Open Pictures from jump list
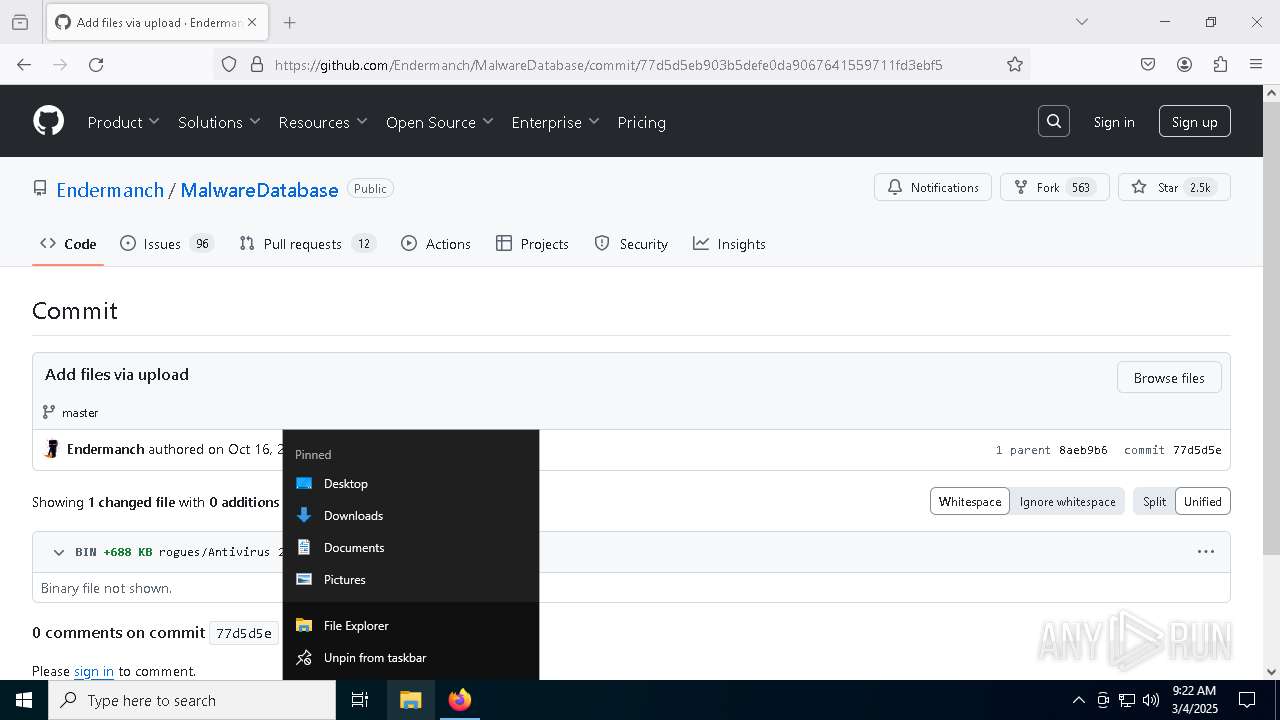Screen dimensions: 1280x720 coord(411,579)
